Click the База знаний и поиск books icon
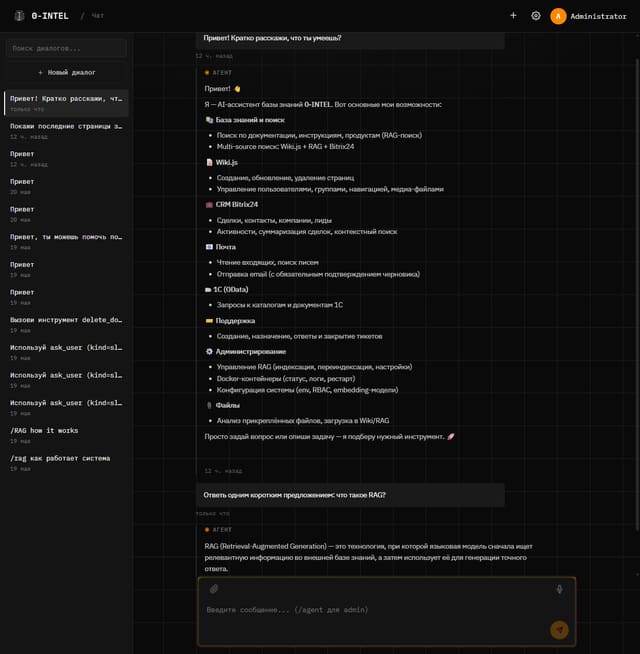This screenshot has height=654, width=640. 209,120
